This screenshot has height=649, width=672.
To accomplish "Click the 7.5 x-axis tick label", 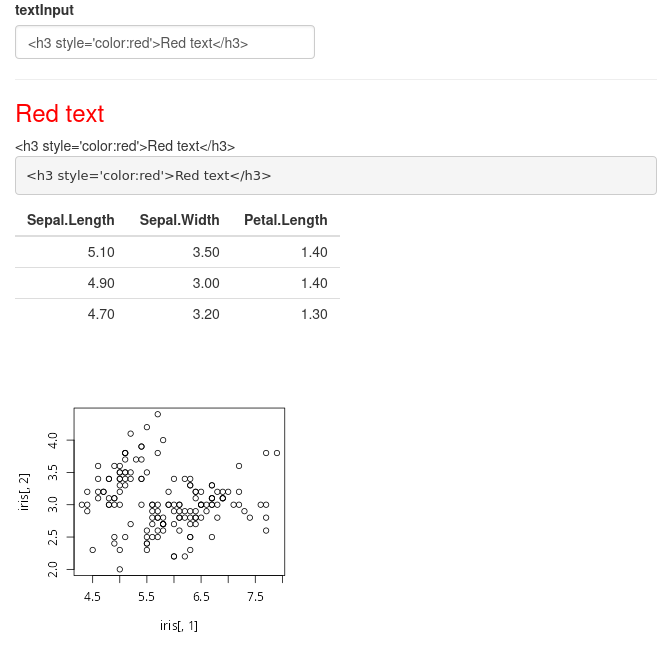I will [255, 597].
